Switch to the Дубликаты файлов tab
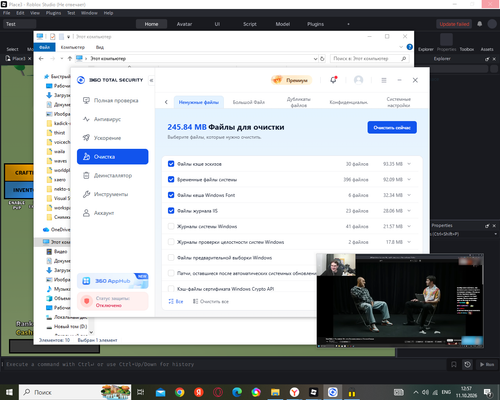The image size is (500, 400). click(299, 102)
